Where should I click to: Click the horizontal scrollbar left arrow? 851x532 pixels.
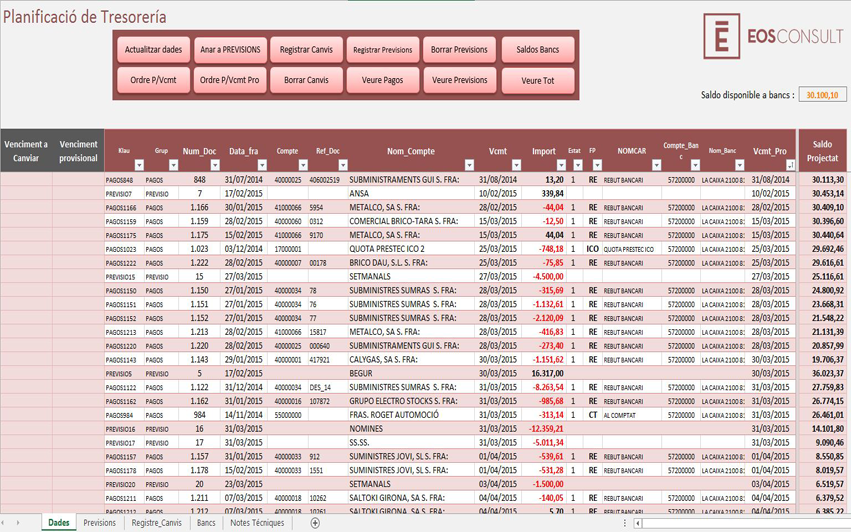coord(638,523)
